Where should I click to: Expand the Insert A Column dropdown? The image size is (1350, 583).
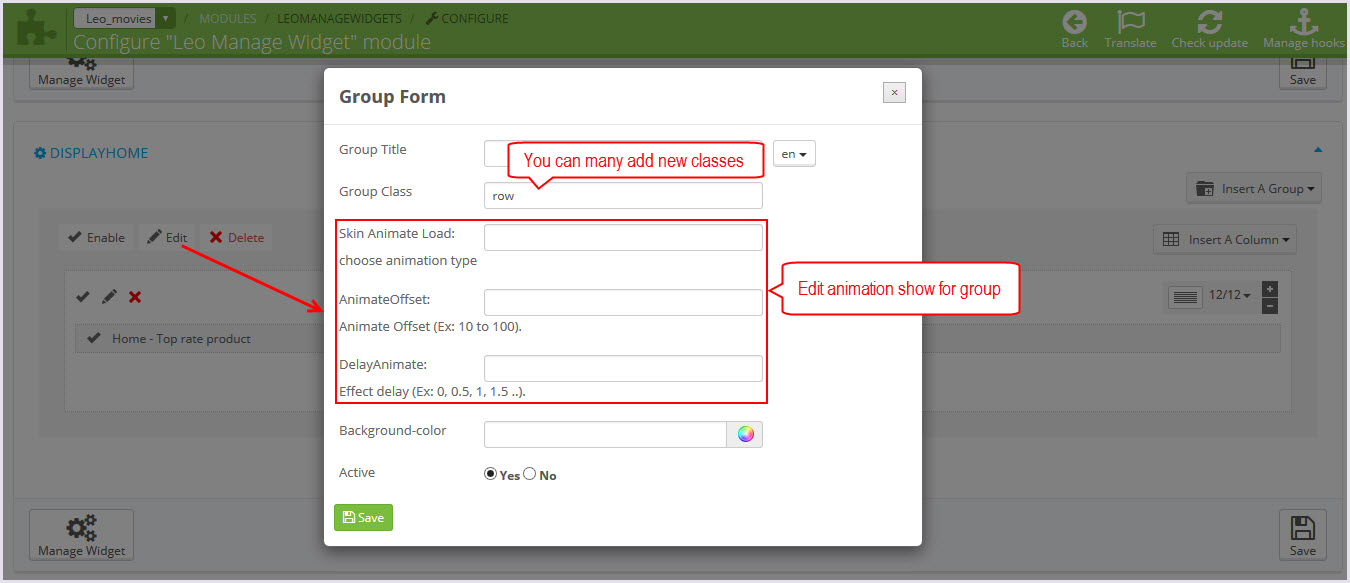point(1226,239)
